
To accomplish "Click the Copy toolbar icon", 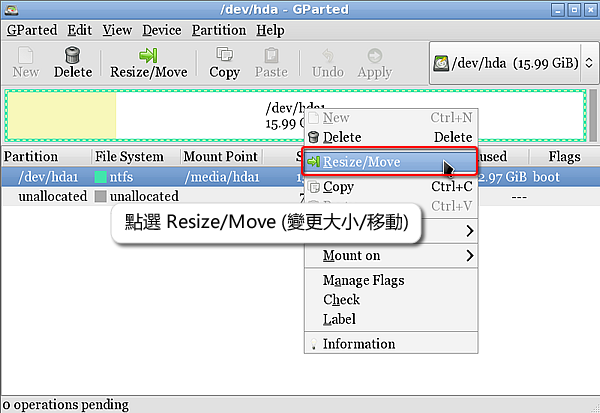I will [225, 55].
